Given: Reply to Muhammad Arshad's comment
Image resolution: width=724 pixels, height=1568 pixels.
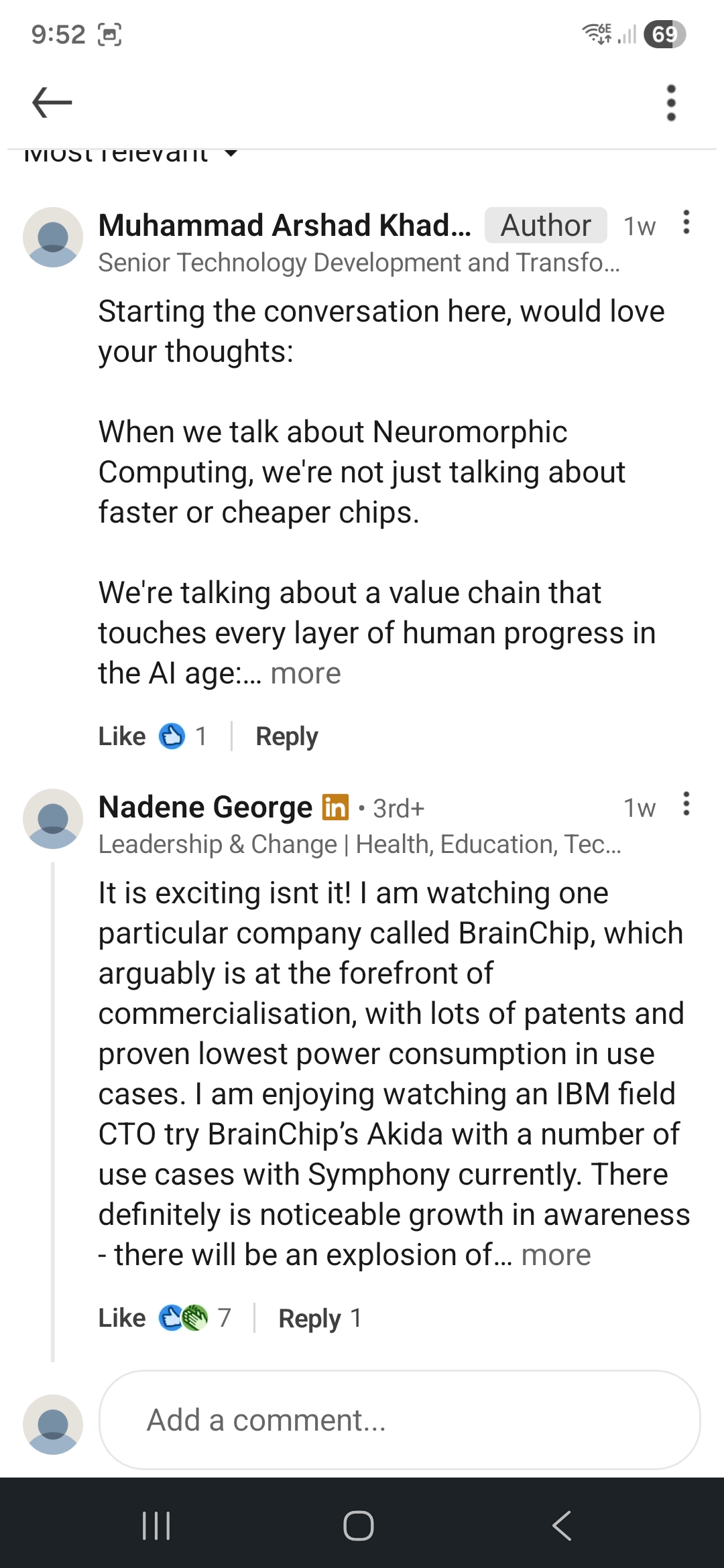Looking at the screenshot, I should click(287, 736).
